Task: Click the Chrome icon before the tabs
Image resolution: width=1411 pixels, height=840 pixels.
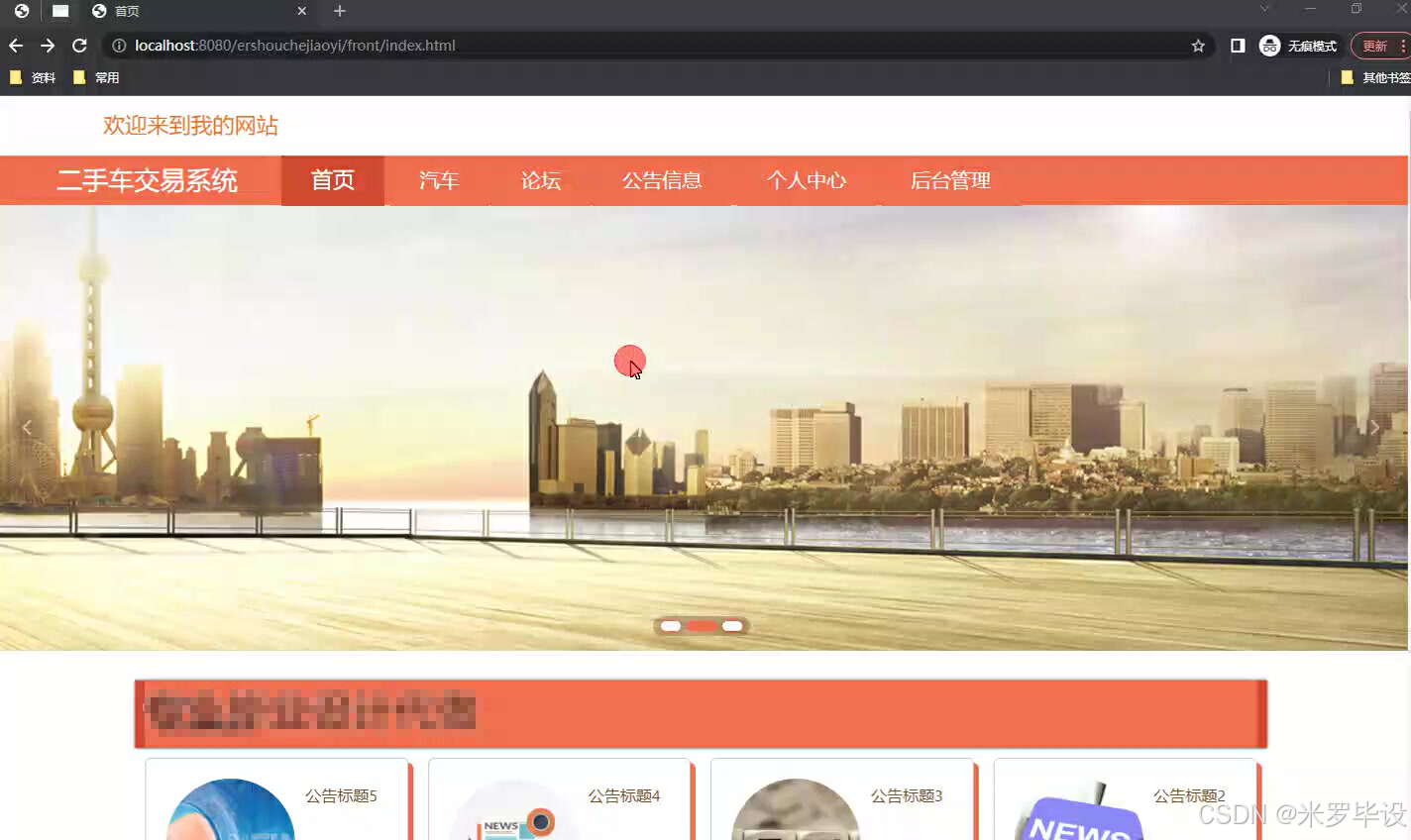Action: coord(22,11)
